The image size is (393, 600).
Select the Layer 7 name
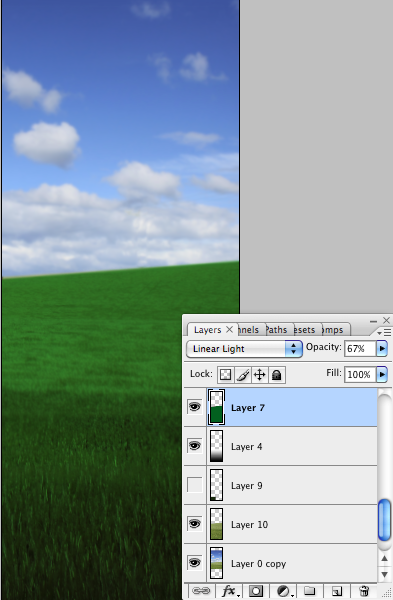tap(248, 408)
